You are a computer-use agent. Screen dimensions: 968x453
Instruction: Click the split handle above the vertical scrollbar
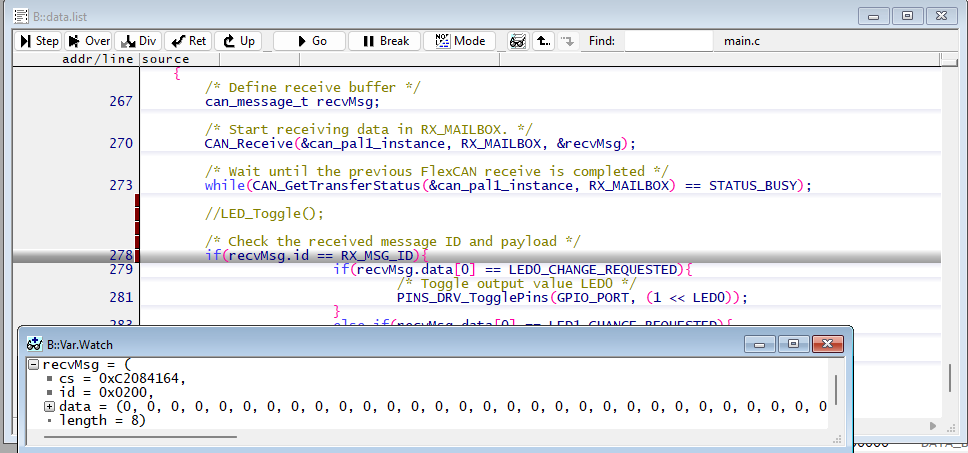pos(949,60)
